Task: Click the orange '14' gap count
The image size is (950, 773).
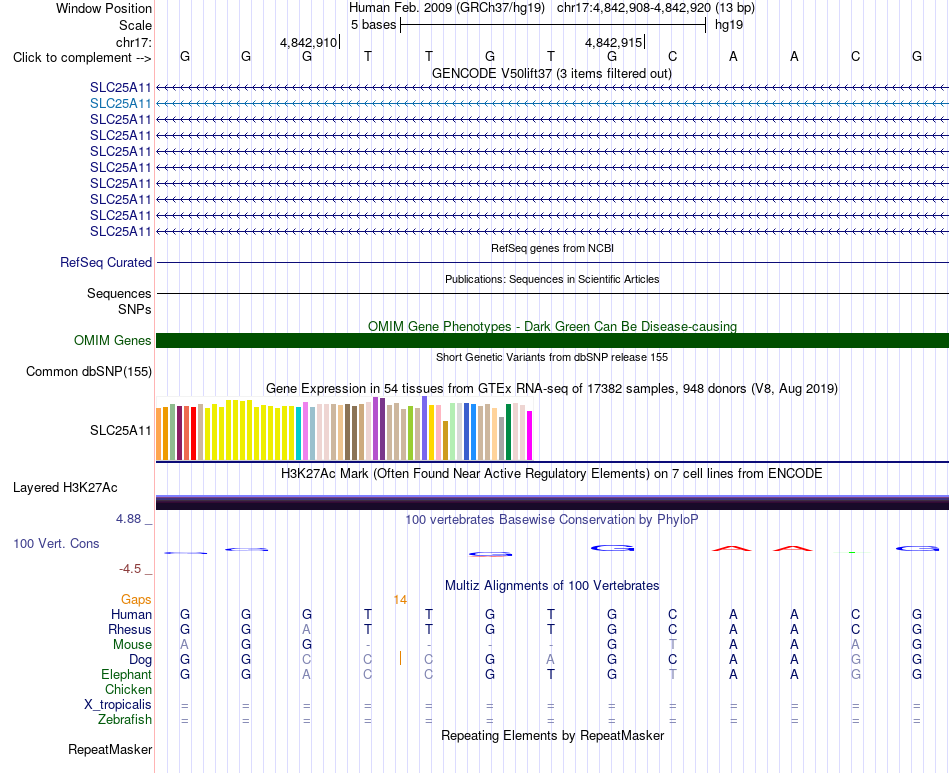Action: click(x=400, y=600)
